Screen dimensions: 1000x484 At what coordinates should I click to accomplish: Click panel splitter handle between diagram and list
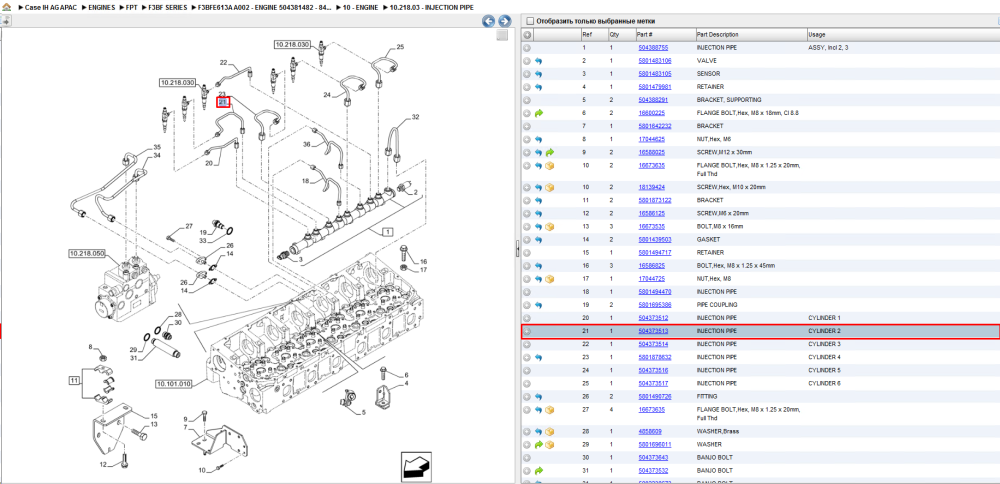tap(517, 249)
